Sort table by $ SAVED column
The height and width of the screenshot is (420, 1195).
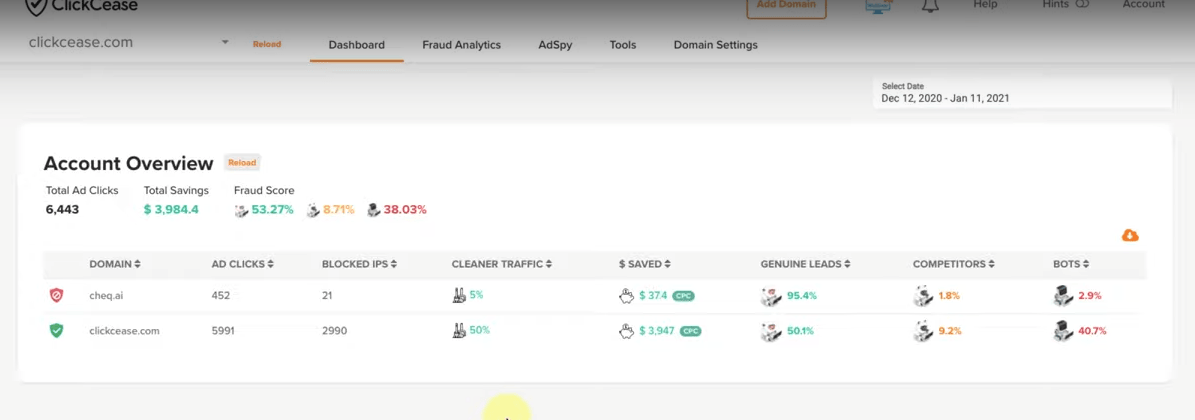(646, 264)
